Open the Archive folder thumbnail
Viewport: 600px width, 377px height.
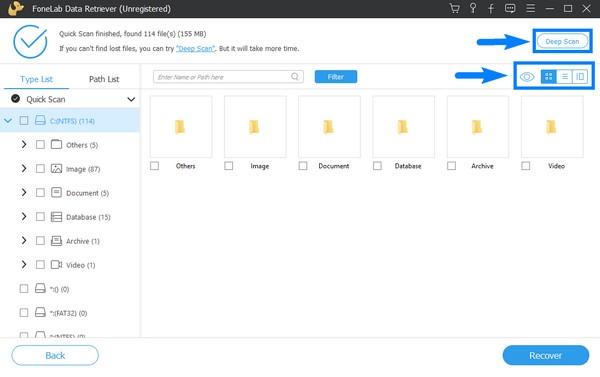[478, 127]
